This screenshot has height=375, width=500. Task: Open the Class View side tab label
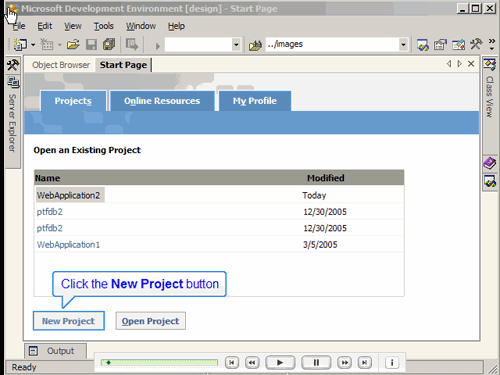(x=489, y=96)
